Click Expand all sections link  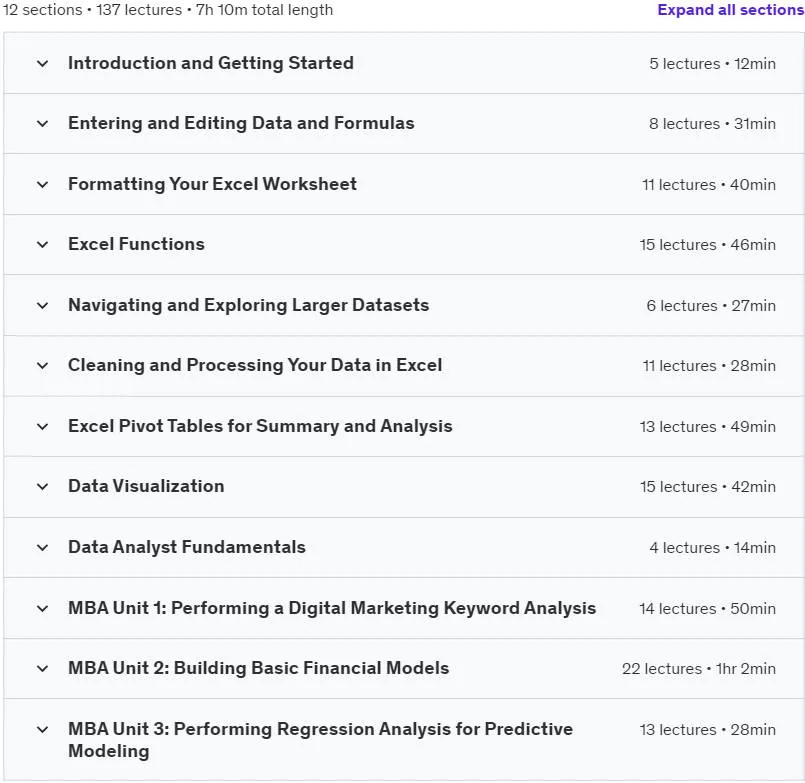tap(731, 10)
